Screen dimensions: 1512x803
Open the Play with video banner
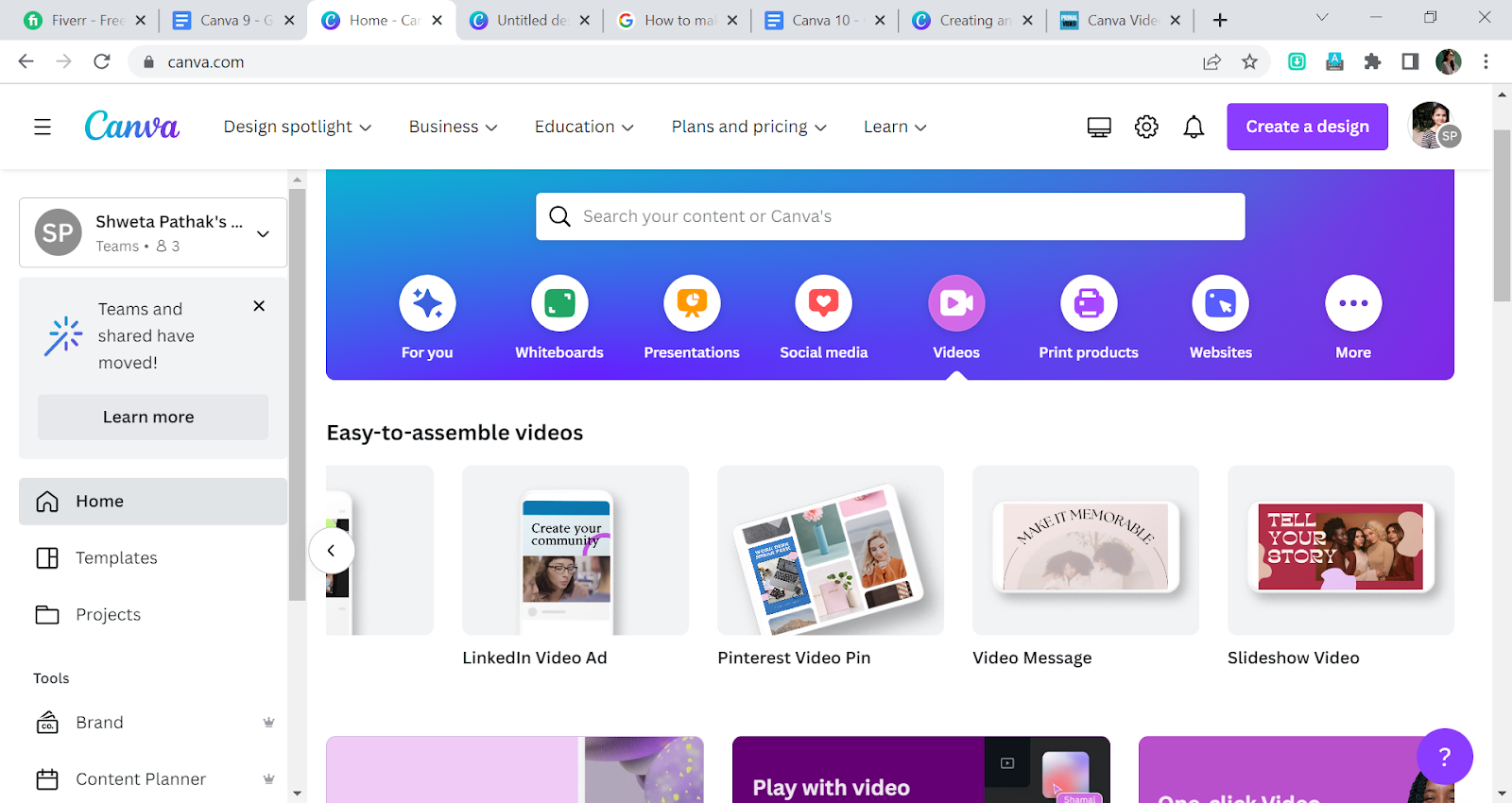pos(920,770)
